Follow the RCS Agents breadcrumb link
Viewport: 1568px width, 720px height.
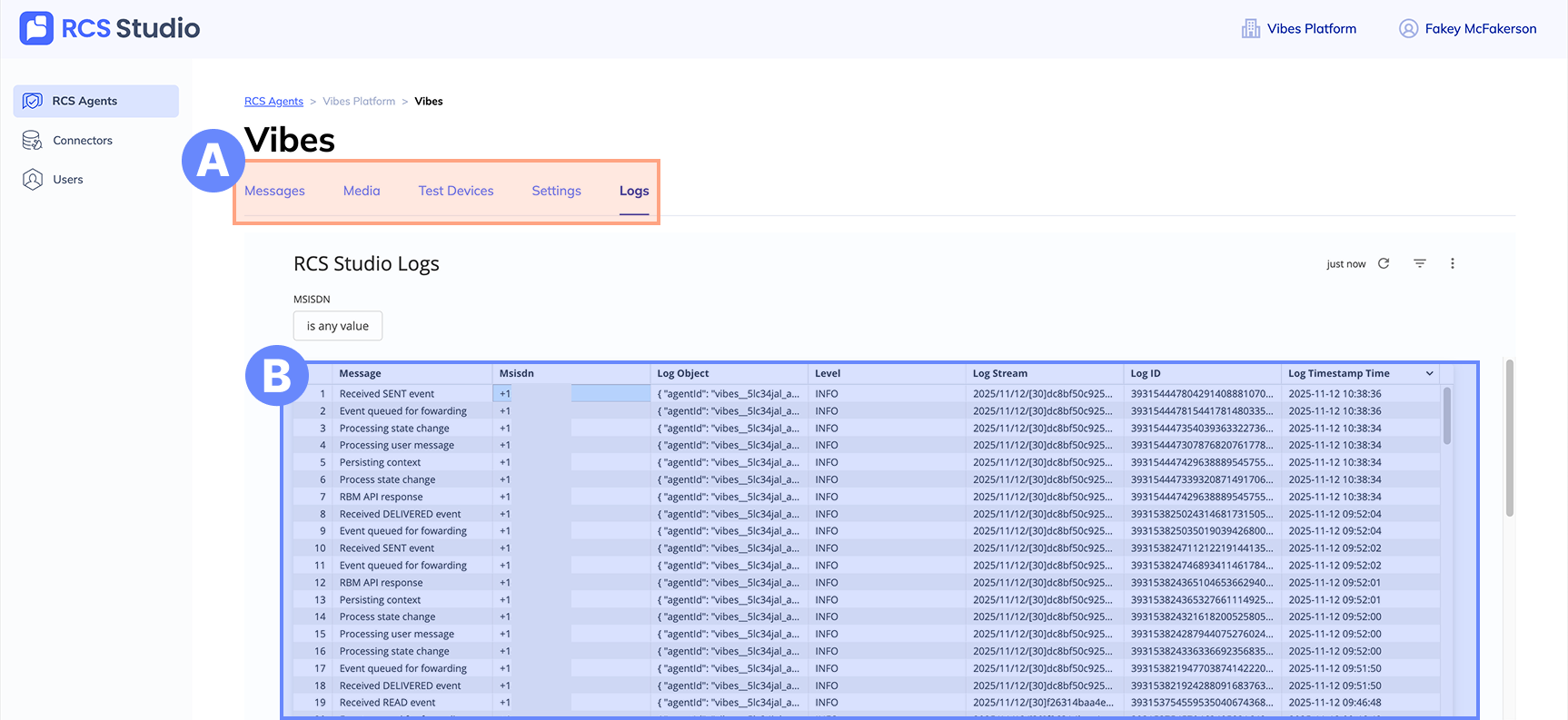pyautogui.click(x=273, y=101)
